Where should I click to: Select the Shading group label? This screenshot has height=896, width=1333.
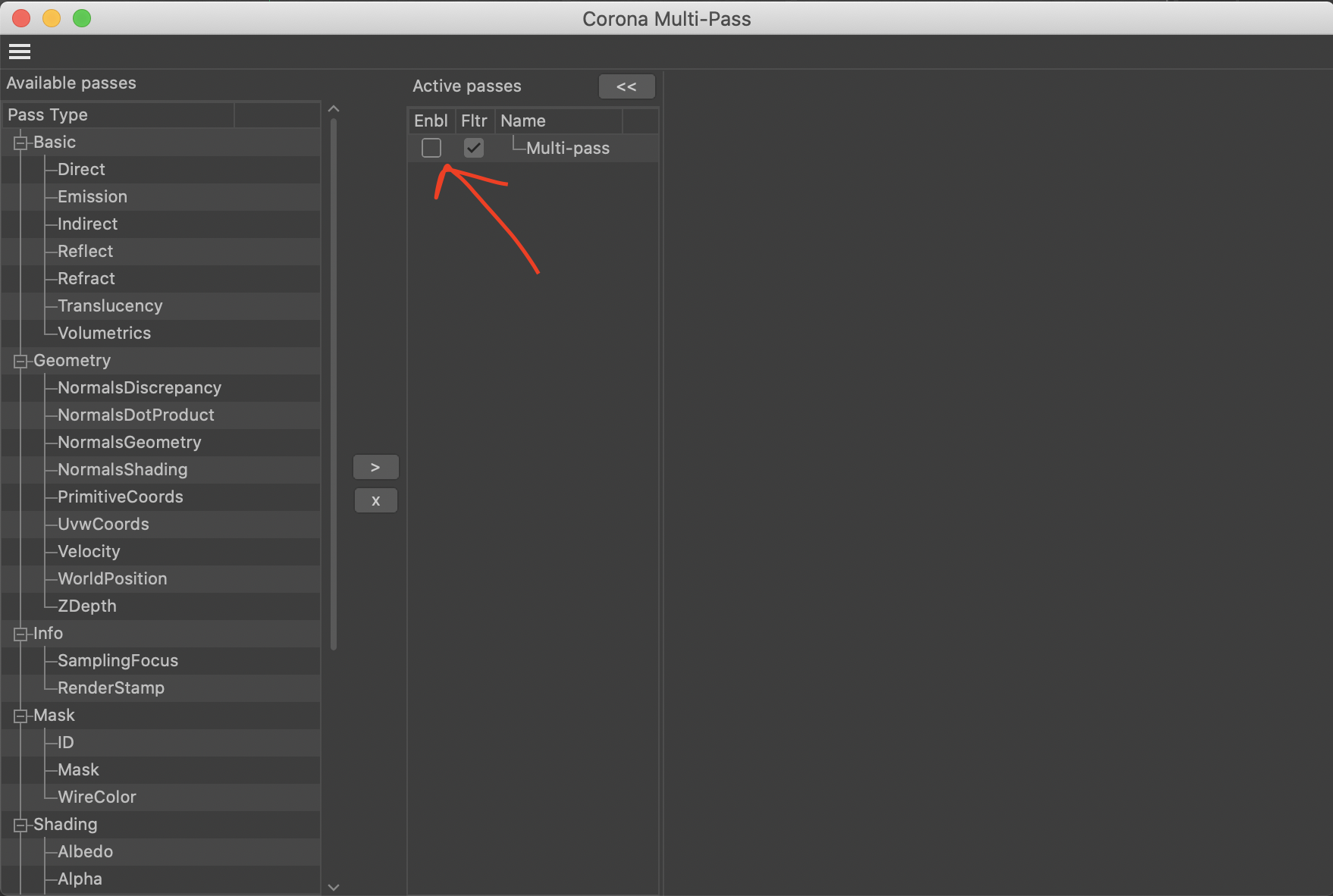(x=65, y=824)
